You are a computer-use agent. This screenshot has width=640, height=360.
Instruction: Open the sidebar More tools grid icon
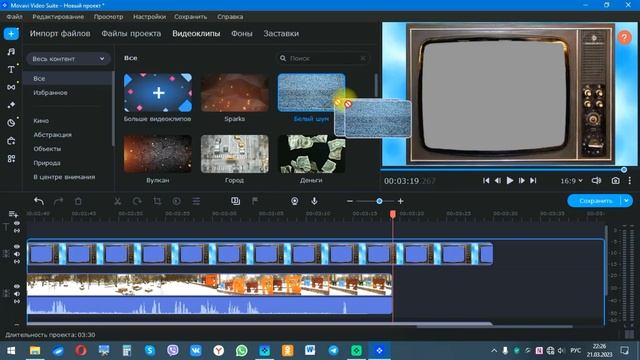[11, 158]
